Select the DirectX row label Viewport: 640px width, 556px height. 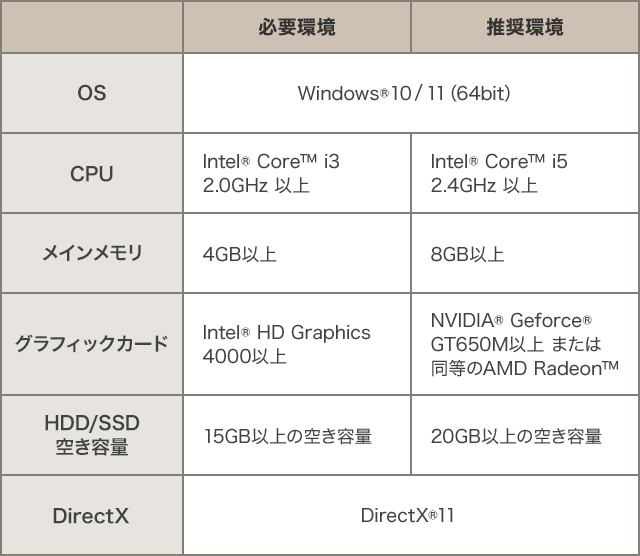92,515
